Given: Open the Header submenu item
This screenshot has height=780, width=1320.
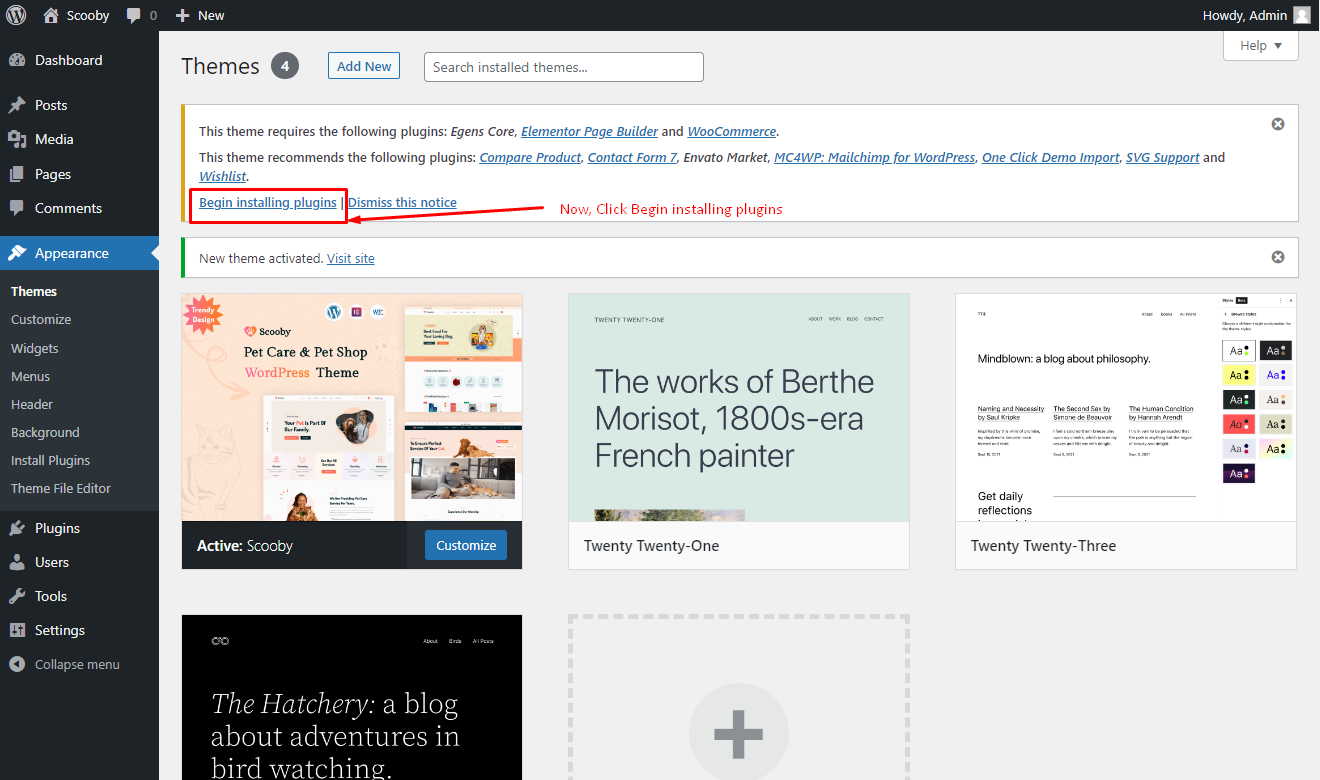Looking at the screenshot, I should point(32,404).
